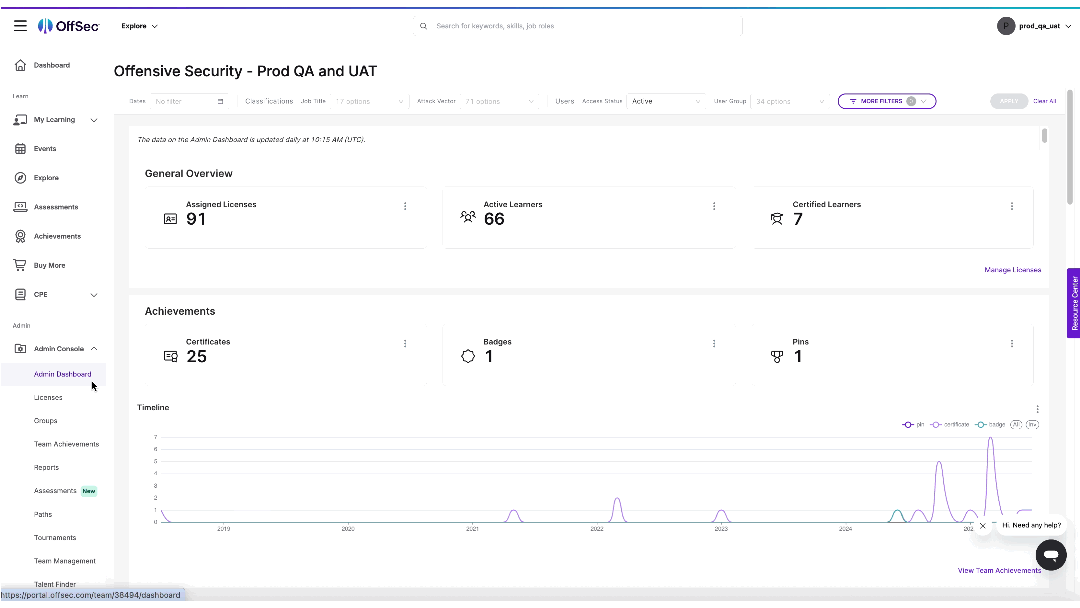1080x608 pixels.
Task: Click the More Filters button
Action: (x=886, y=101)
